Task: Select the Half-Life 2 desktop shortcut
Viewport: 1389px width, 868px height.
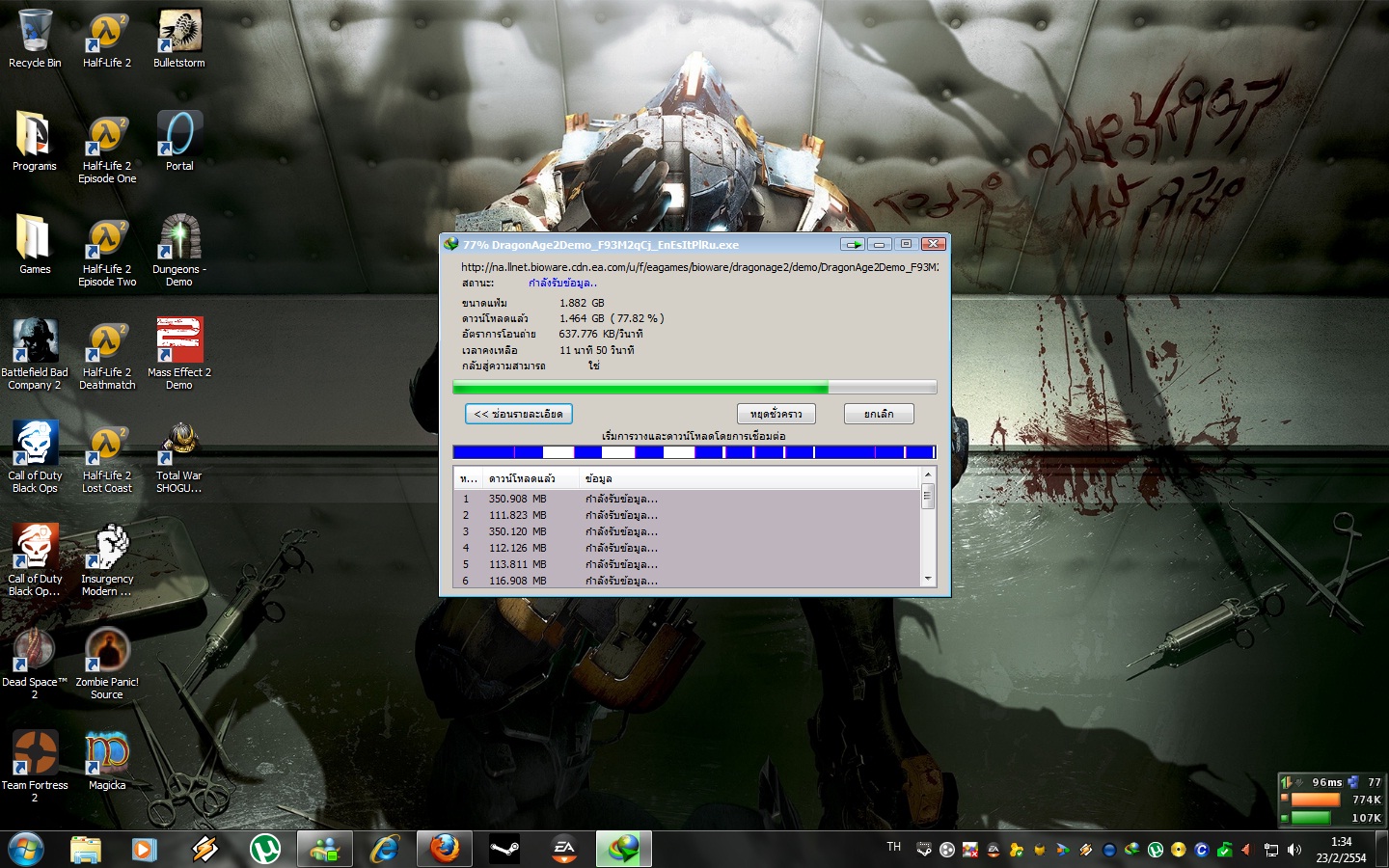Action: click(107, 40)
